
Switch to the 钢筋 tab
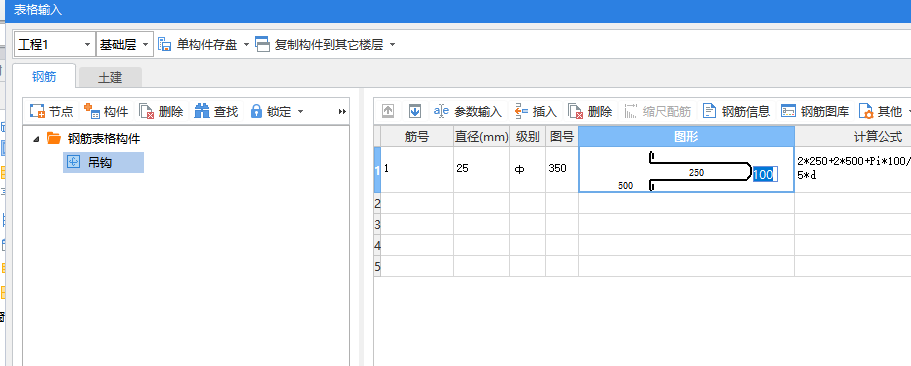click(45, 77)
